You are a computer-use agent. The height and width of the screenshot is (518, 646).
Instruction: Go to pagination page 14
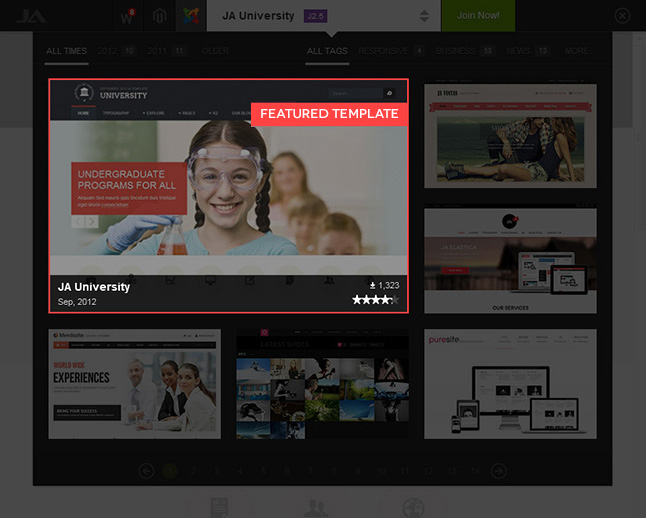coord(475,471)
